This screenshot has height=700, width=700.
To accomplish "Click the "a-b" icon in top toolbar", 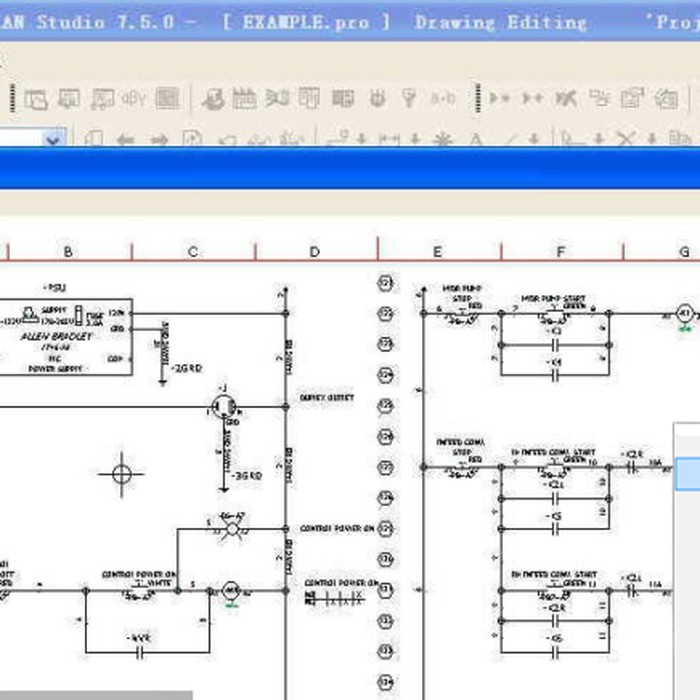I will (x=442, y=98).
